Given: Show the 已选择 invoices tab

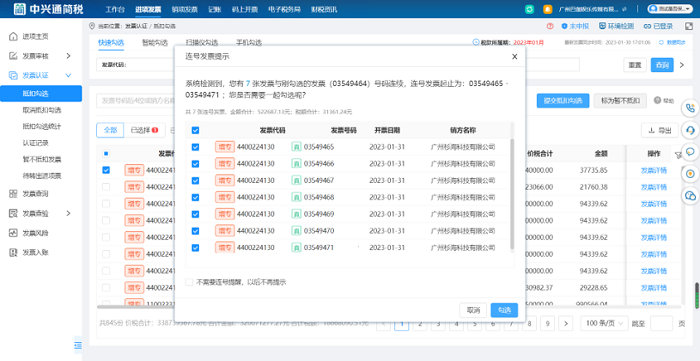Looking at the screenshot, I should (x=144, y=130).
